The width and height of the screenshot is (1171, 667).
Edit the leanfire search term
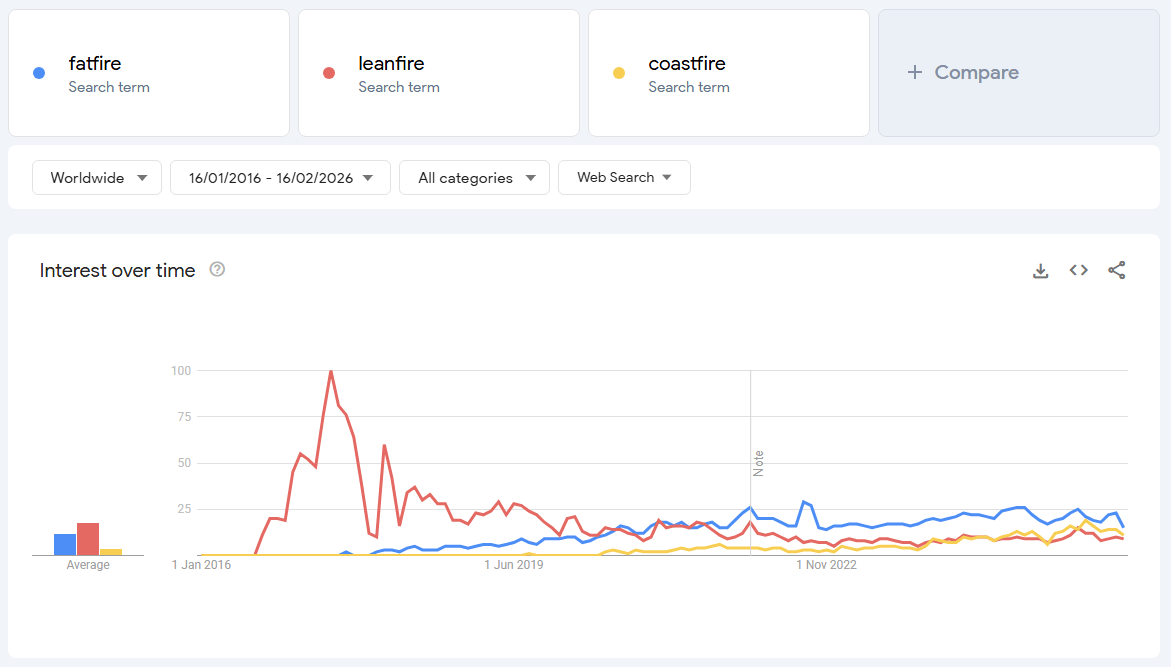tap(391, 64)
